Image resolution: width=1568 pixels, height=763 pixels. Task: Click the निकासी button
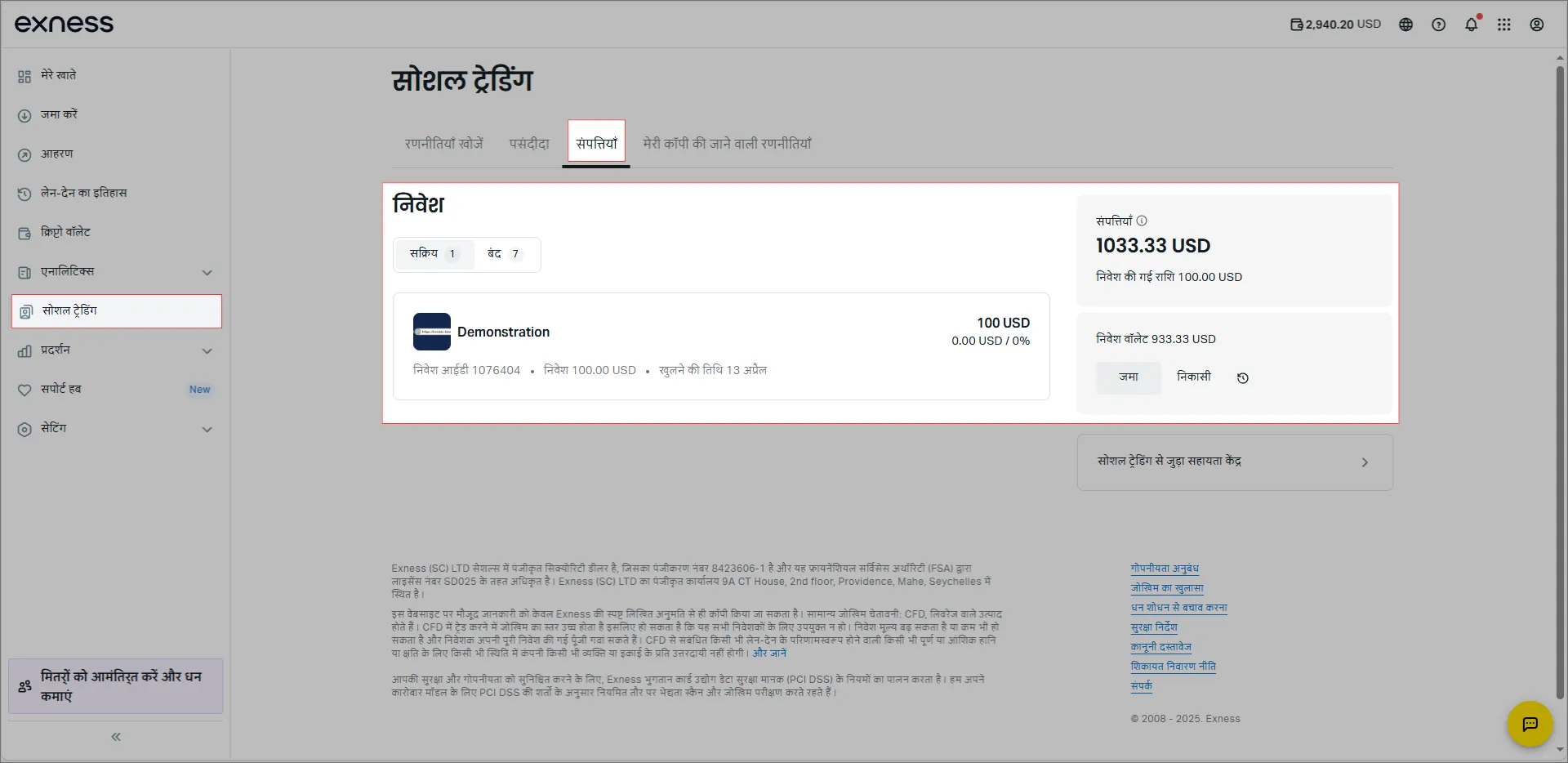click(1193, 377)
